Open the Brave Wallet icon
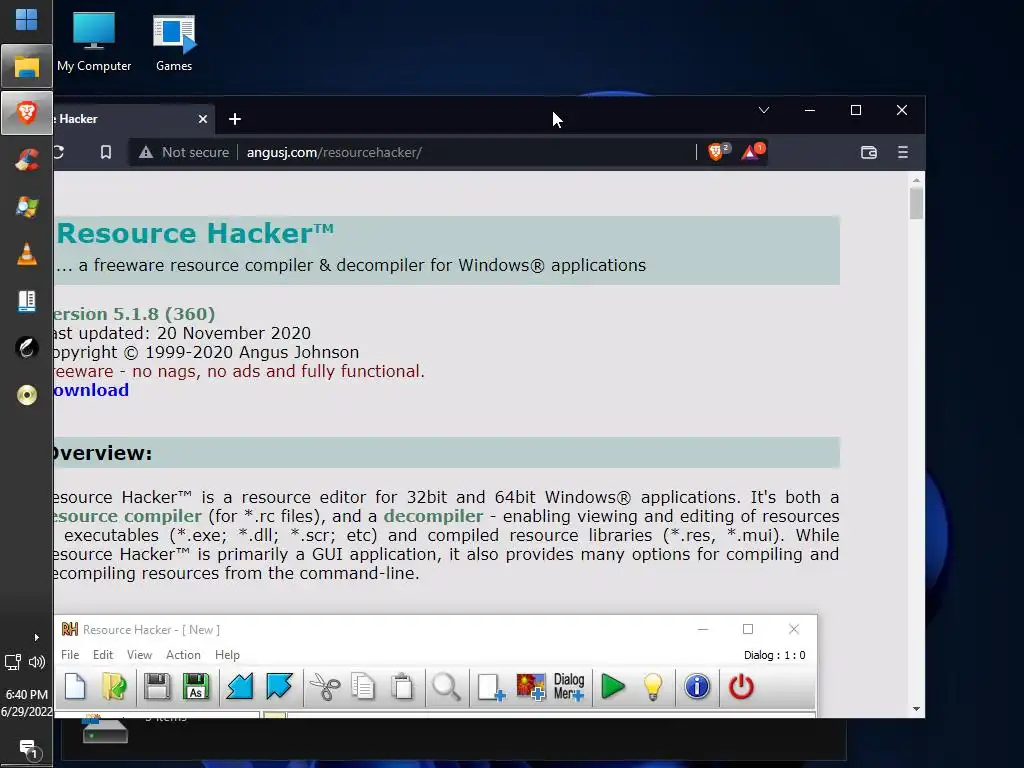 coord(869,152)
